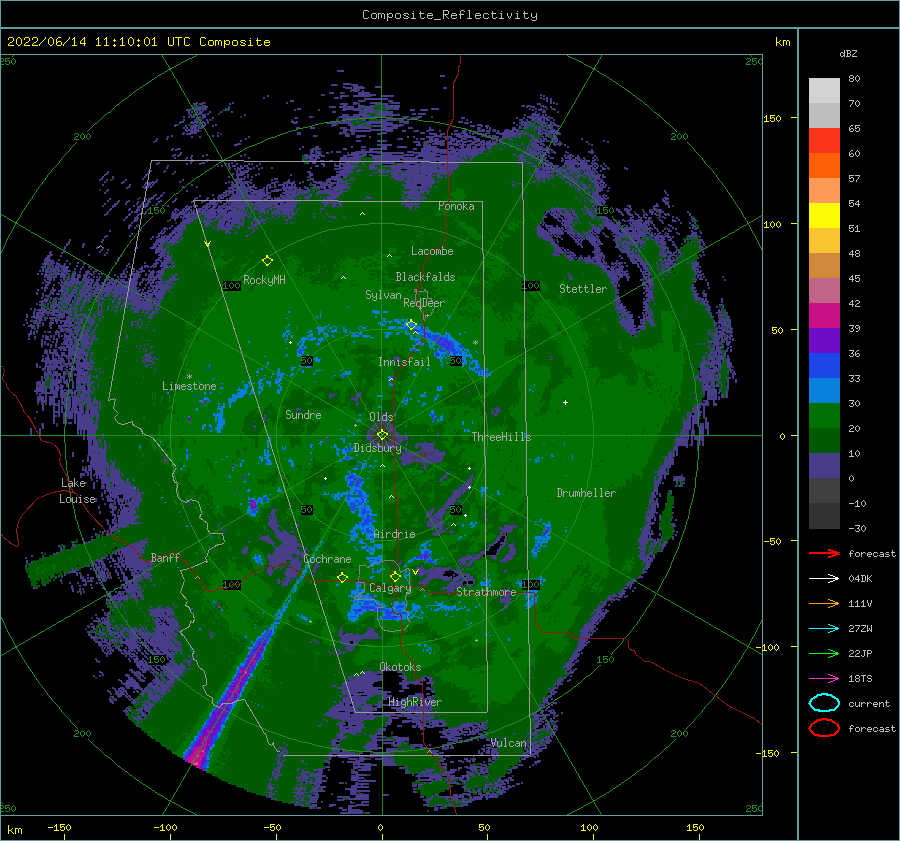Click the Stettler town label
The height and width of the screenshot is (841, 900).
(583, 289)
